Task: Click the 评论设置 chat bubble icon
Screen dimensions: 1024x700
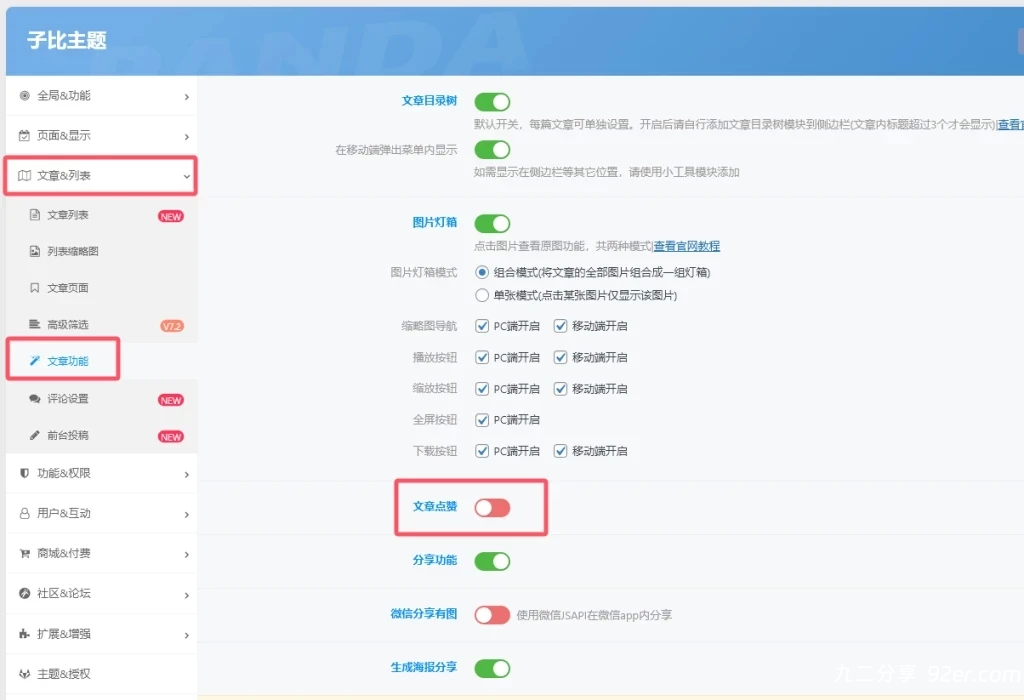Action: tap(35, 398)
